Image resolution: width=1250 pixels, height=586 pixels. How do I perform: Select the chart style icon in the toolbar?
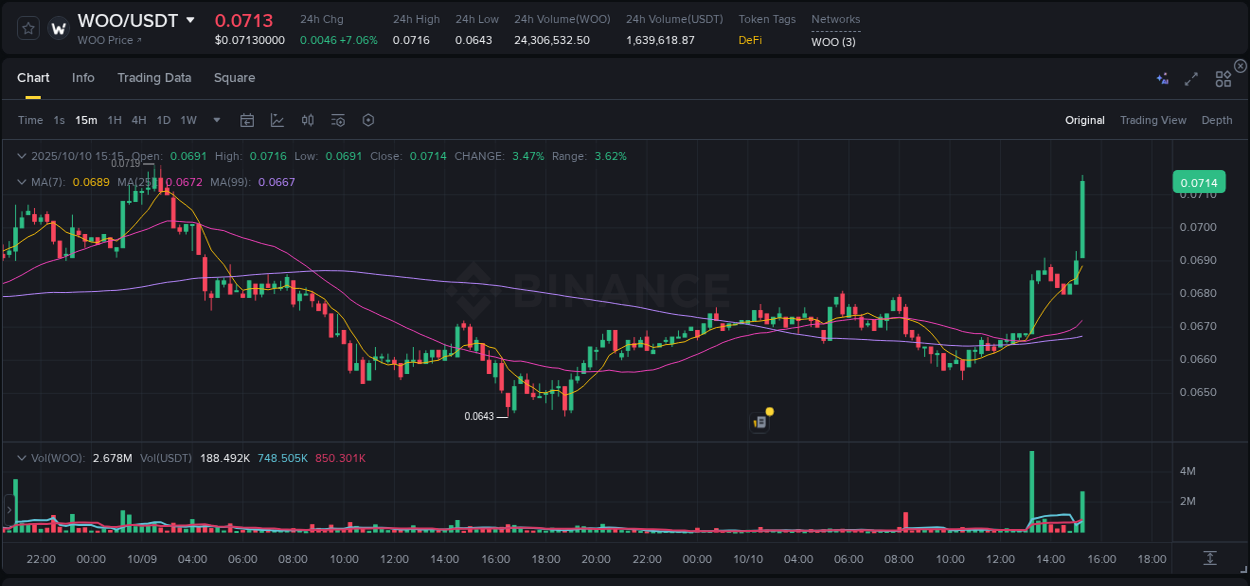coord(277,120)
